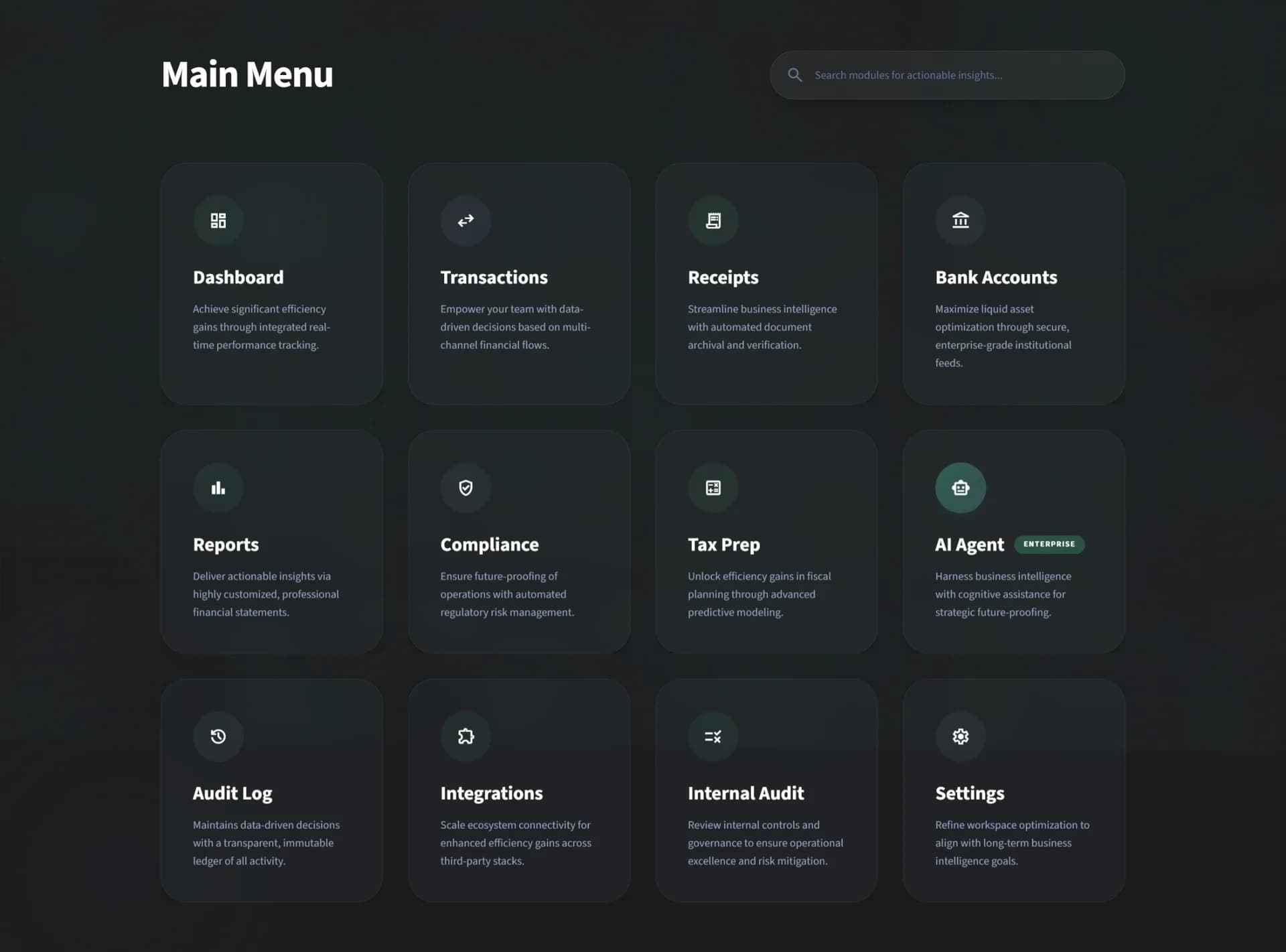Screen dimensions: 1286x952
Task: Select the Tax Prep heading
Action: pos(724,545)
